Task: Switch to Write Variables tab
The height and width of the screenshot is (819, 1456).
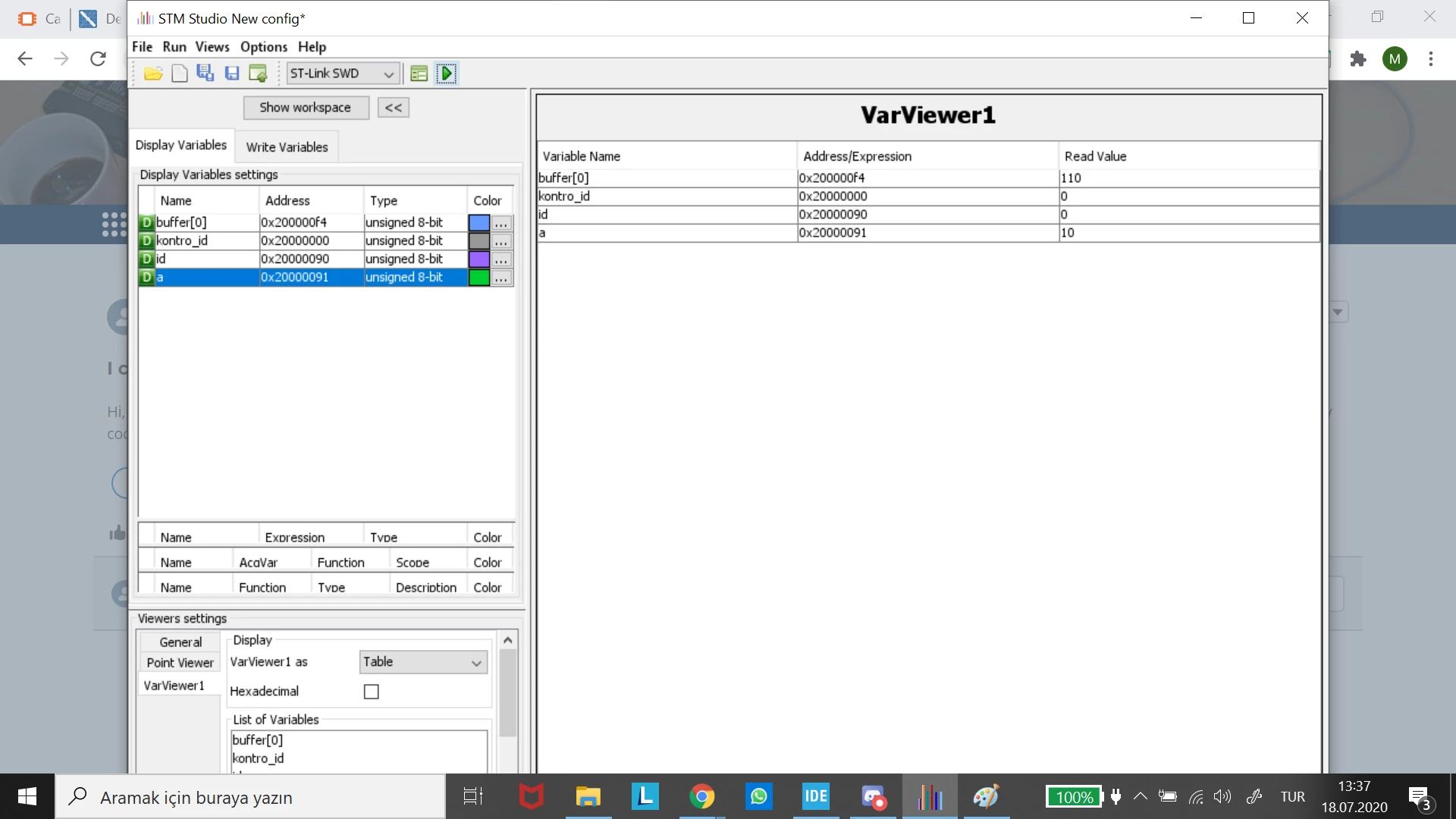Action: tap(287, 147)
